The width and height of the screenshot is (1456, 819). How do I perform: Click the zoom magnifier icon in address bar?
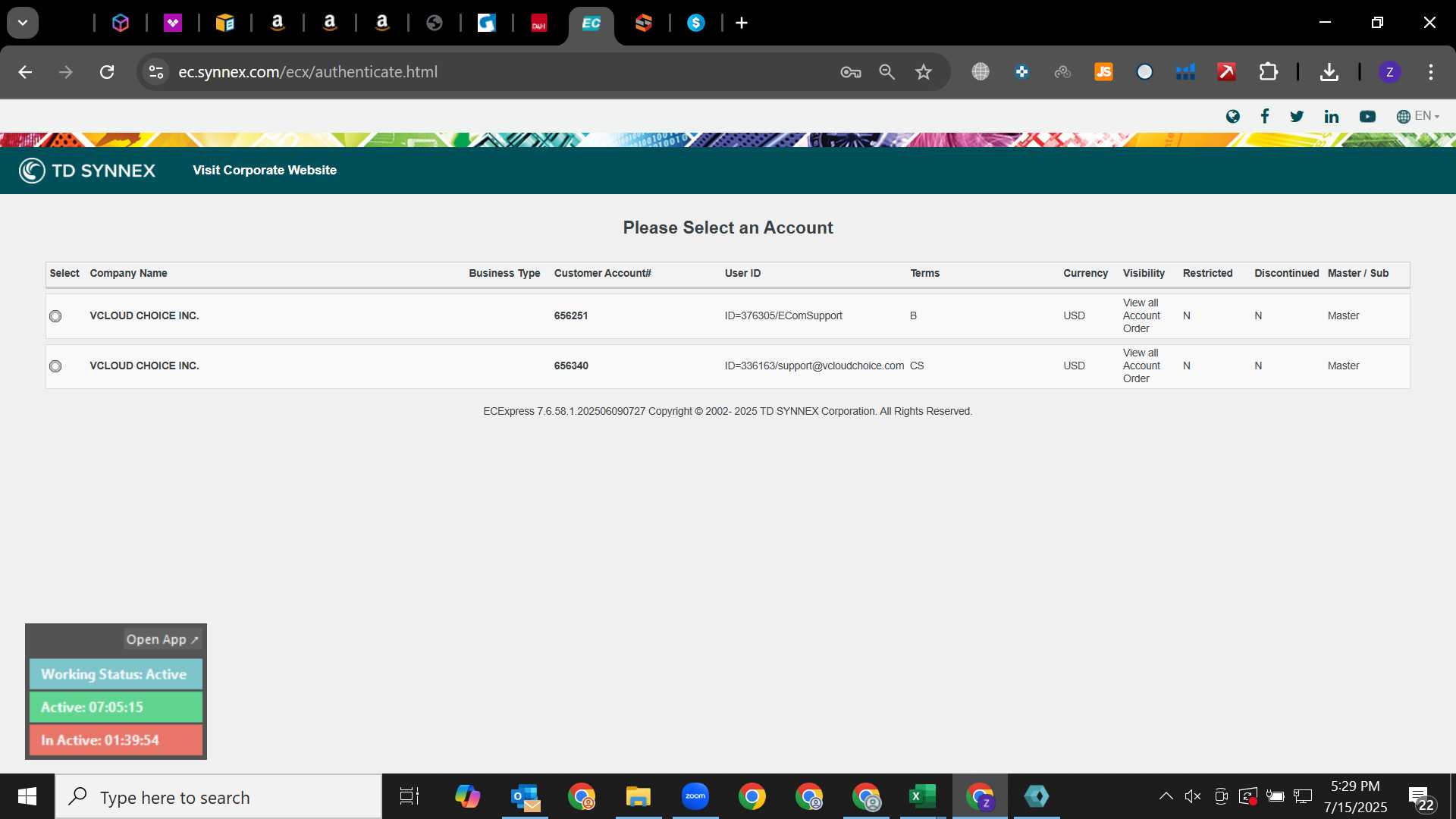[x=887, y=72]
